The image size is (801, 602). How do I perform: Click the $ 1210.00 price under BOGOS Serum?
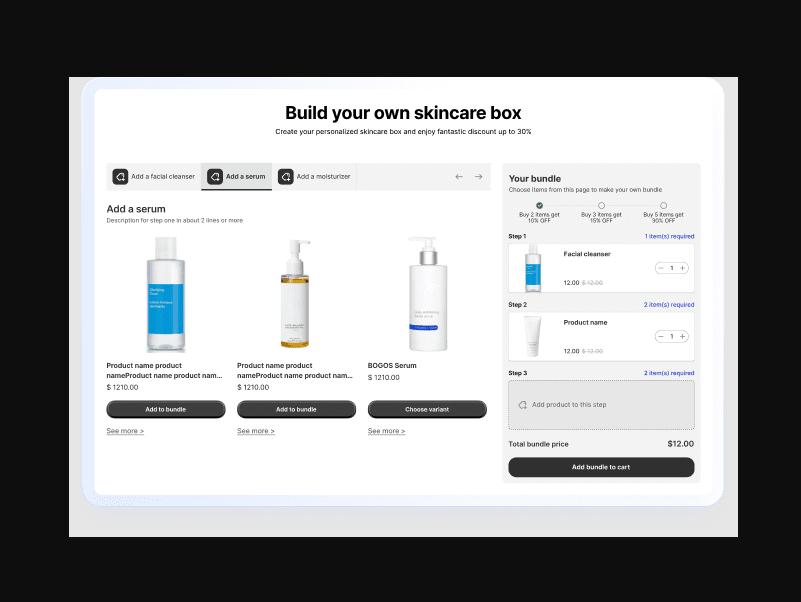pyautogui.click(x=384, y=377)
